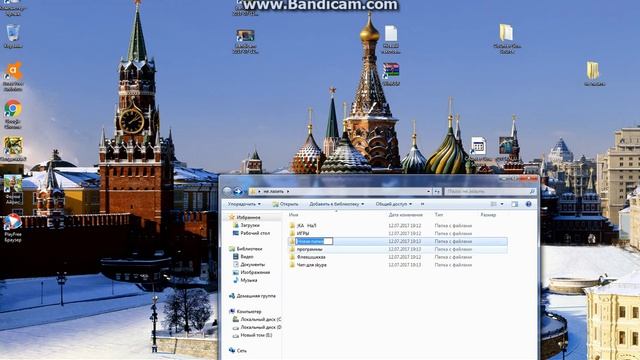Image resolution: width=640 pixels, height=360 pixels.
Task: Open the address bar history dropdown arrow
Action: [x=429, y=191]
